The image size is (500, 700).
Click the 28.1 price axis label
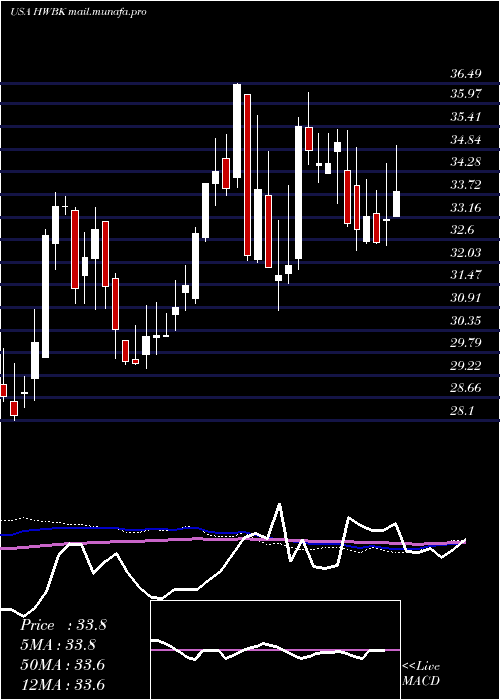tap(462, 410)
